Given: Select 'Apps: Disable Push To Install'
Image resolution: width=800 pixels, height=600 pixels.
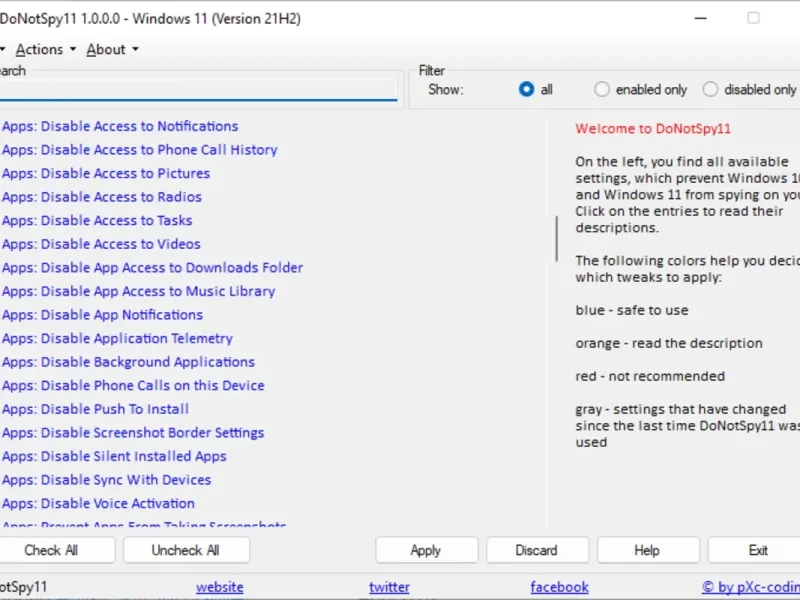Looking at the screenshot, I should pos(95,409).
